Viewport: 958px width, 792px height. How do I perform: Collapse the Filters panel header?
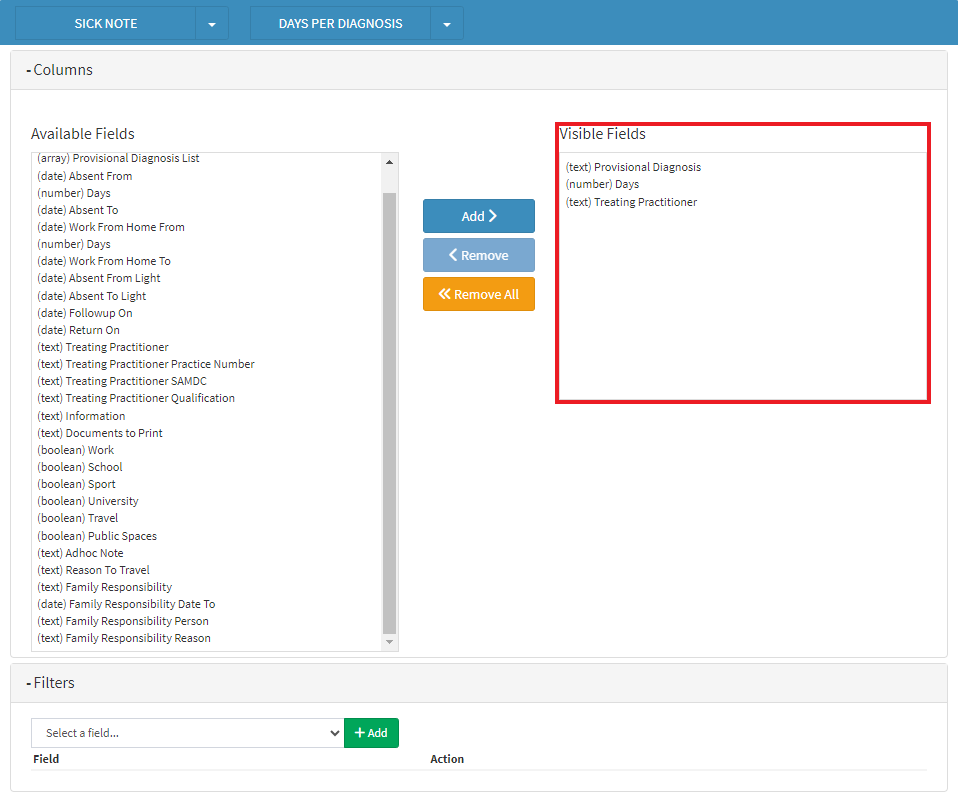(x=55, y=683)
